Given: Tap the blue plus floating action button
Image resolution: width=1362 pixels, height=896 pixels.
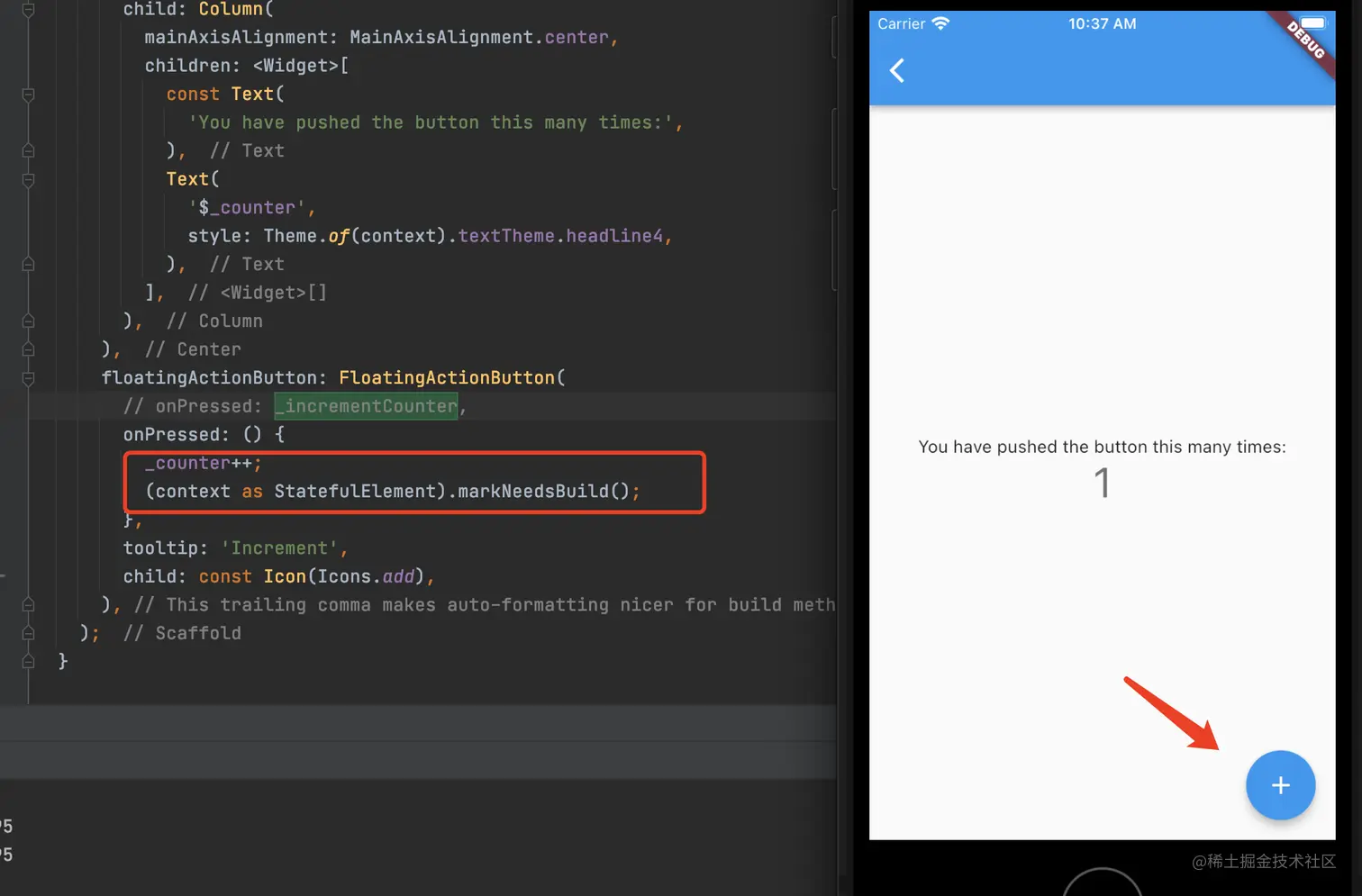Looking at the screenshot, I should point(1280,785).
